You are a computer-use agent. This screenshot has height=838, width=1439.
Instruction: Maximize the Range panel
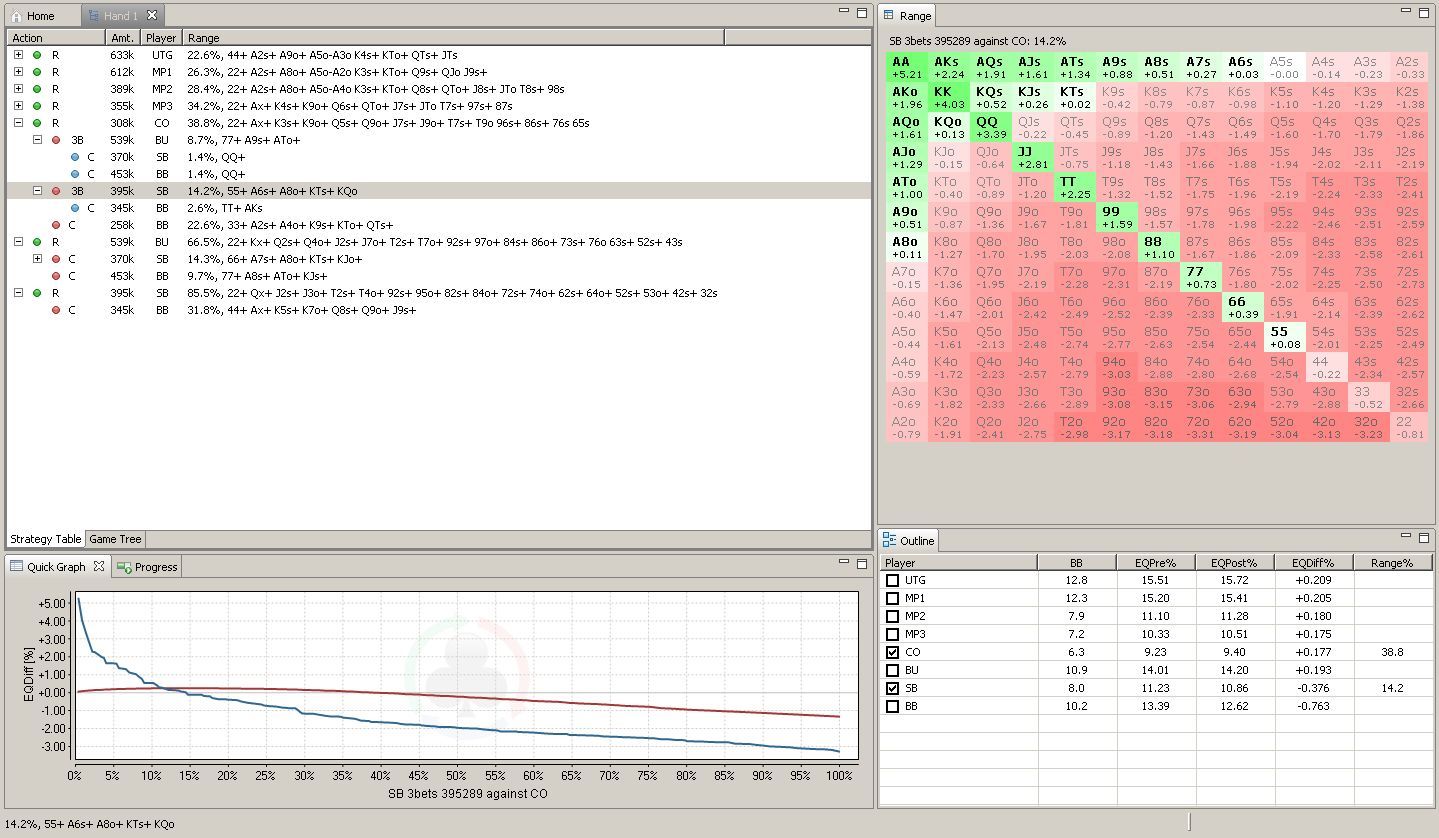[x=1424, y=11]
